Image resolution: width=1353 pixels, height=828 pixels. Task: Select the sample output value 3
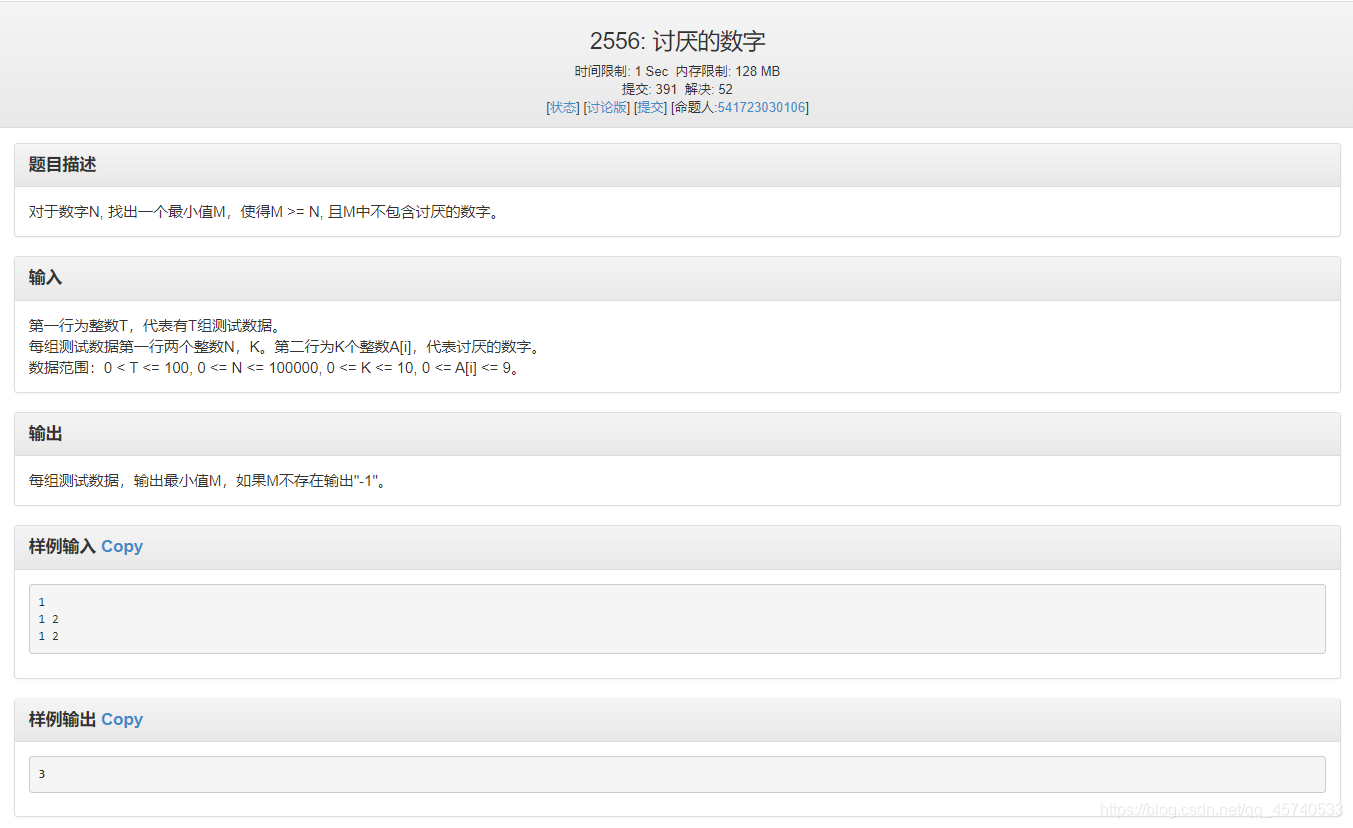(41, 773)
